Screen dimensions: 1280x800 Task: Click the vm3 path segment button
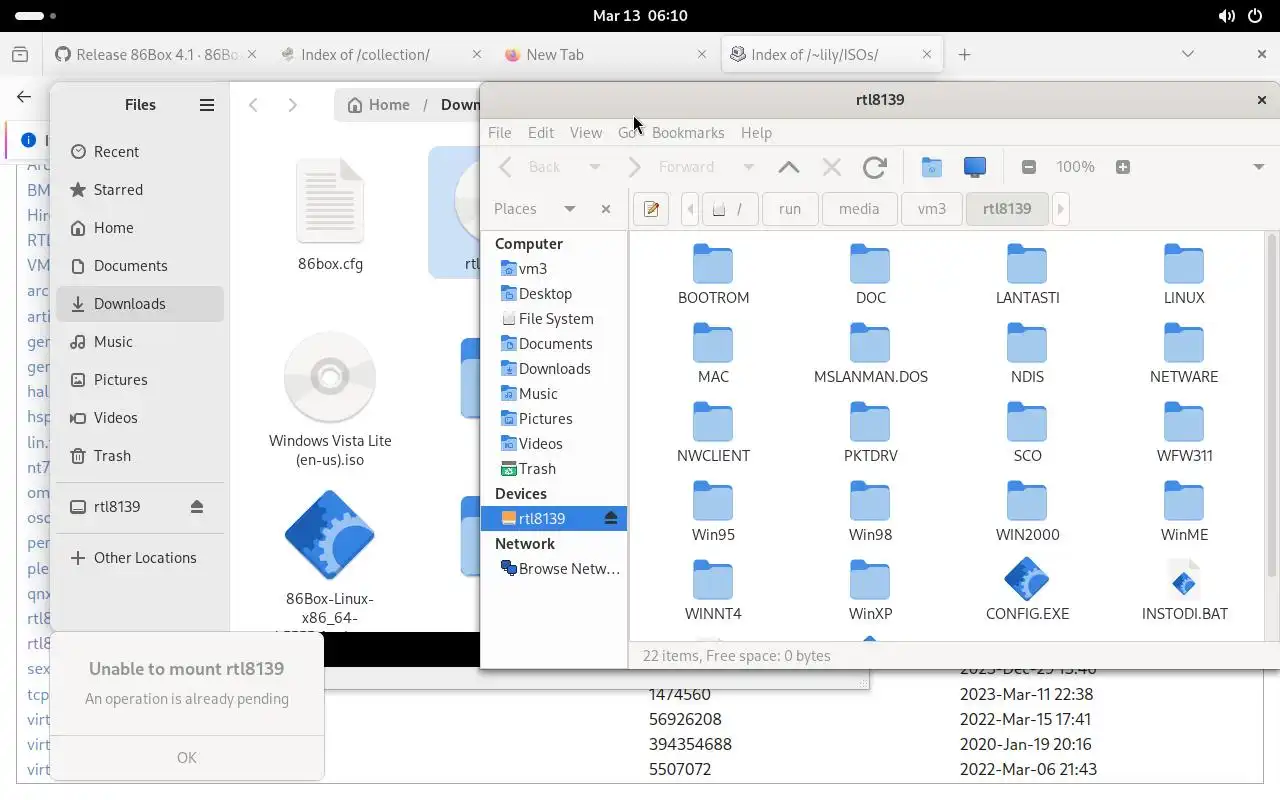pyautogui.click(x=931, y=209)
